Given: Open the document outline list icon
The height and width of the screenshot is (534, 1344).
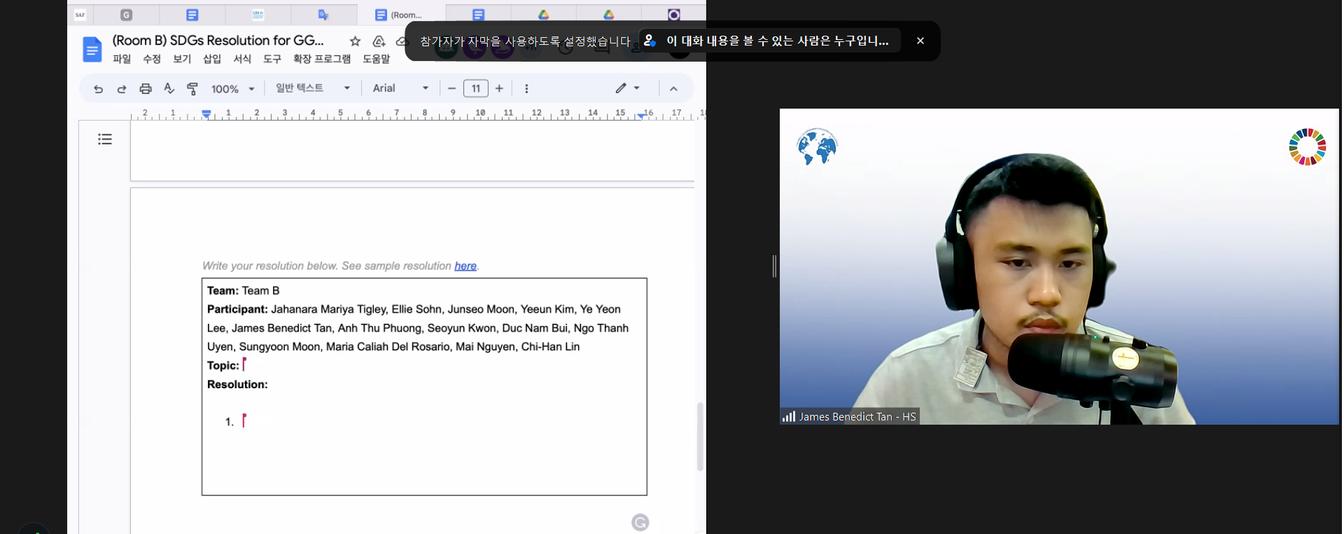Looking at the screenshot, I should tap(105, 139).
